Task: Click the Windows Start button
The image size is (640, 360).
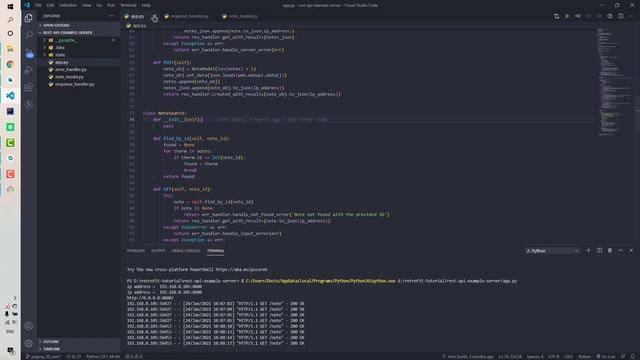Action: 10,6
